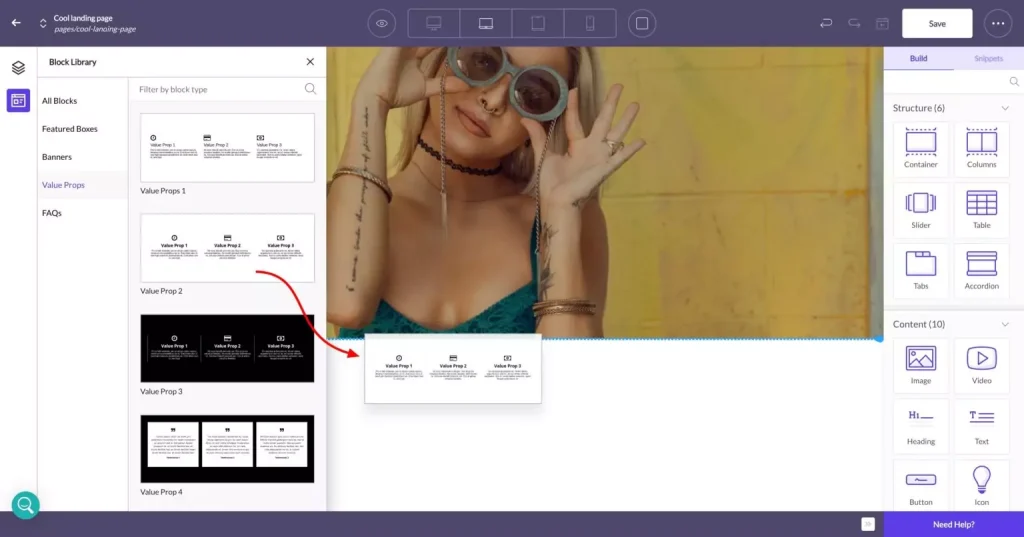1024x537 pixels.
Task: Close the Block Library panel
Action: pos(310,61)
